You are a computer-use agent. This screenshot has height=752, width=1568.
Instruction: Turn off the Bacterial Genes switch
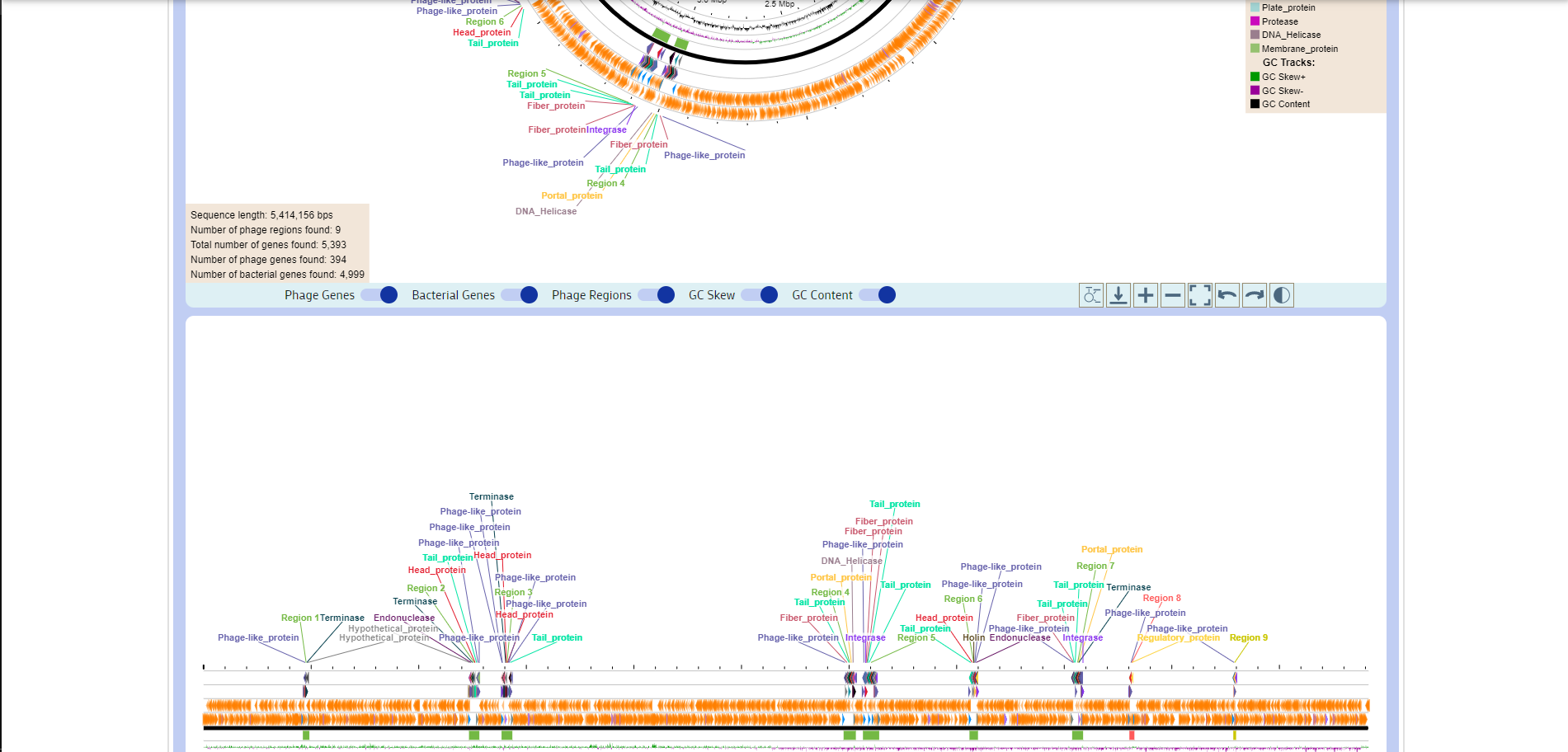click(520, 295)
